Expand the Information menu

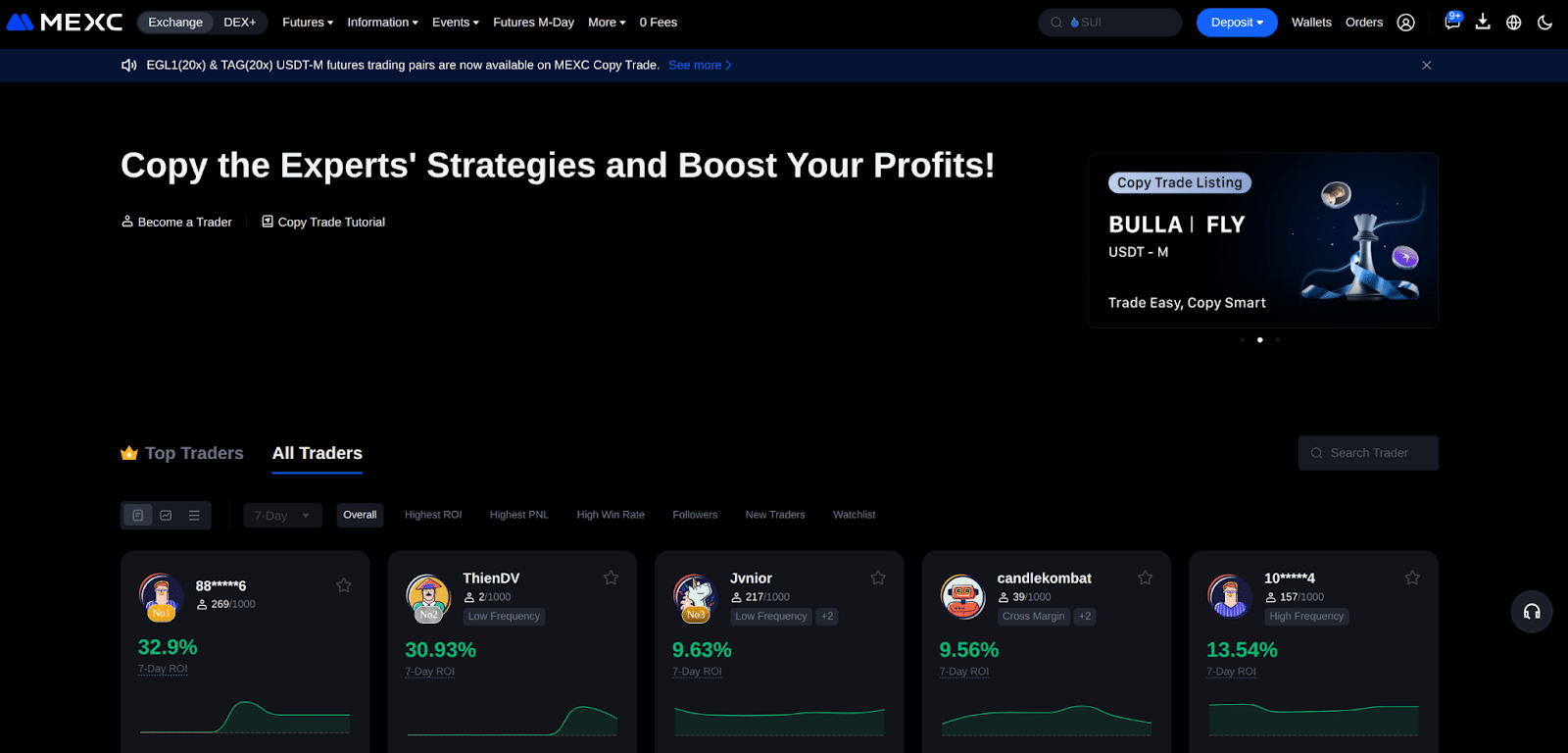382,23
